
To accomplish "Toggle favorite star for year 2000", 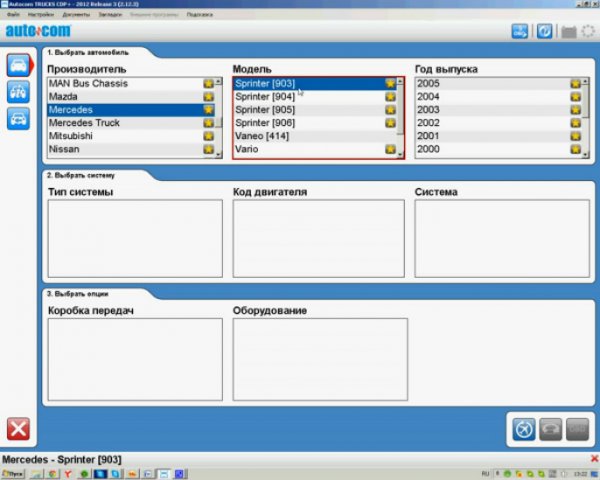I will 576,149.
